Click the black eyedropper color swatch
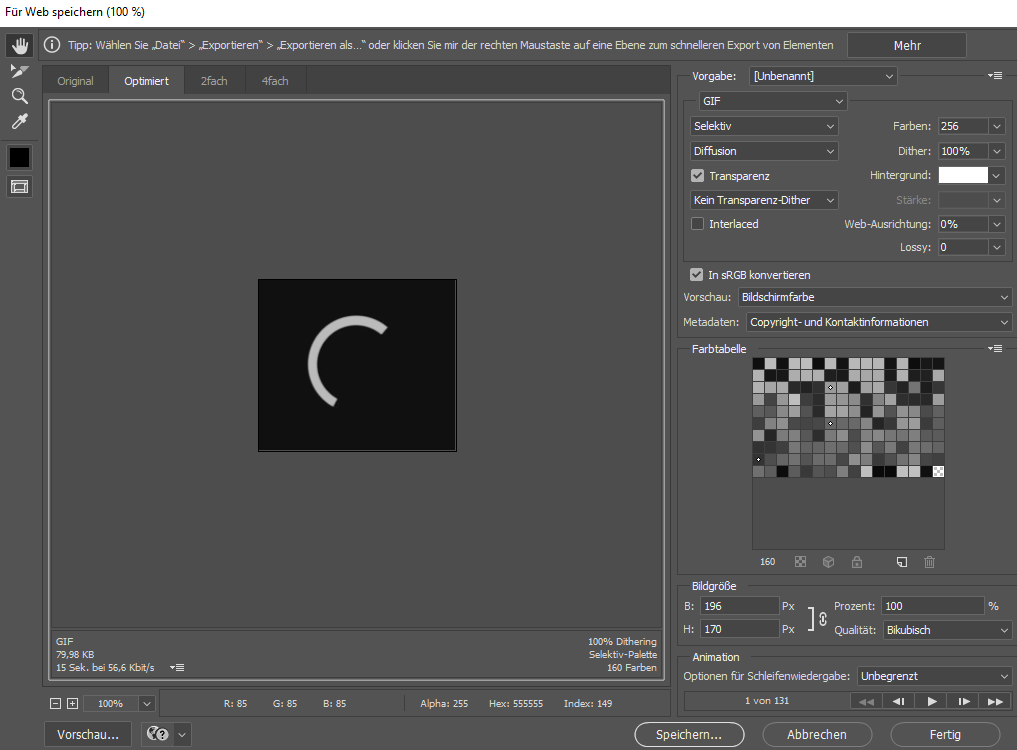1017x750 pixels. click(x=19, y=158)
